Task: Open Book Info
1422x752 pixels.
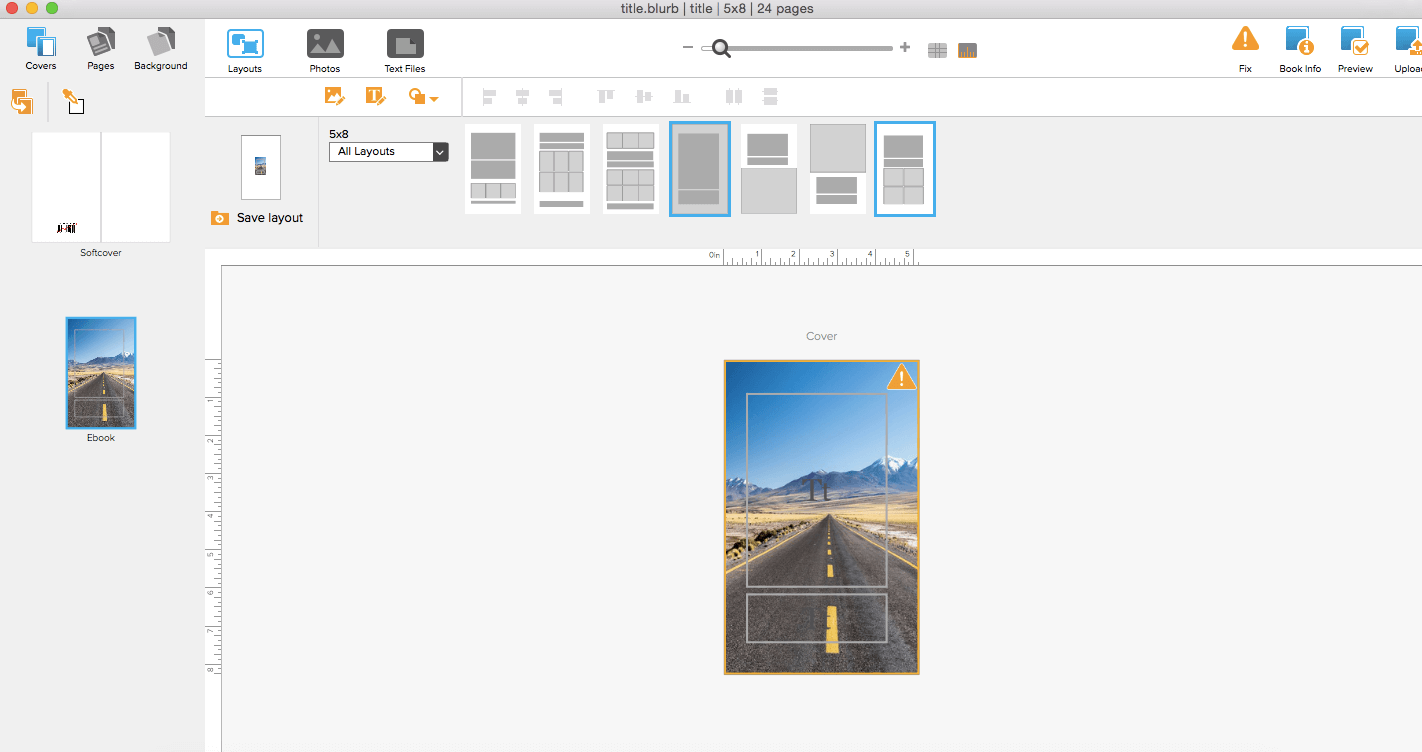Action: pos(1300,49)
